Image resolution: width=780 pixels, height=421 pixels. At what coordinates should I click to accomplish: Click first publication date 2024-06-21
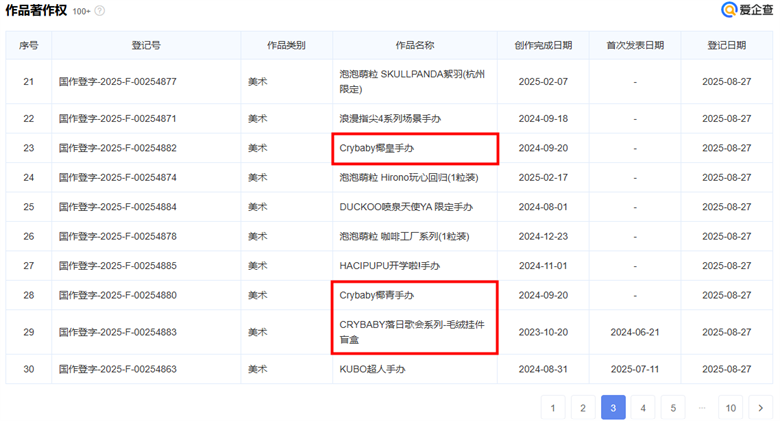pyautogui.click(x=635, y=332)
